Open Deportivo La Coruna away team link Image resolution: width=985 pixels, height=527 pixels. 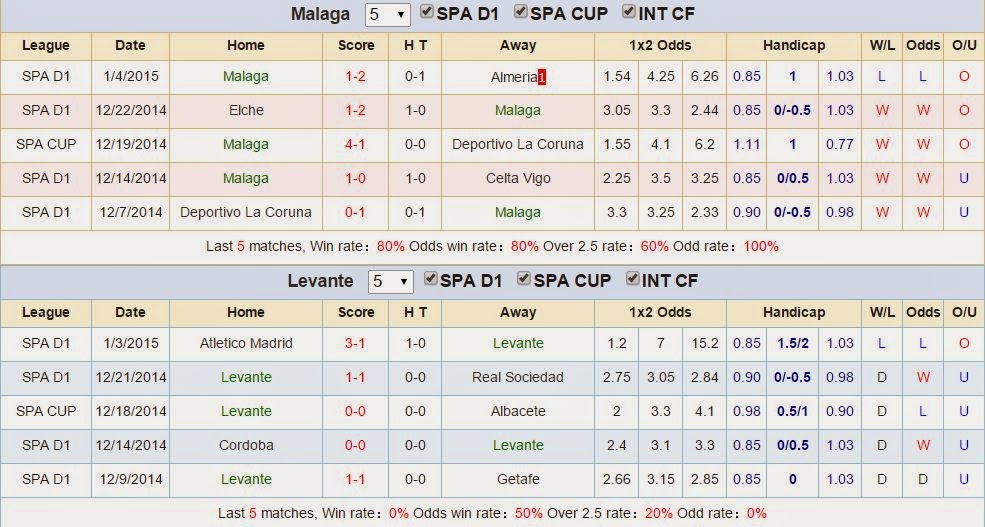click(x=518, y=144)
